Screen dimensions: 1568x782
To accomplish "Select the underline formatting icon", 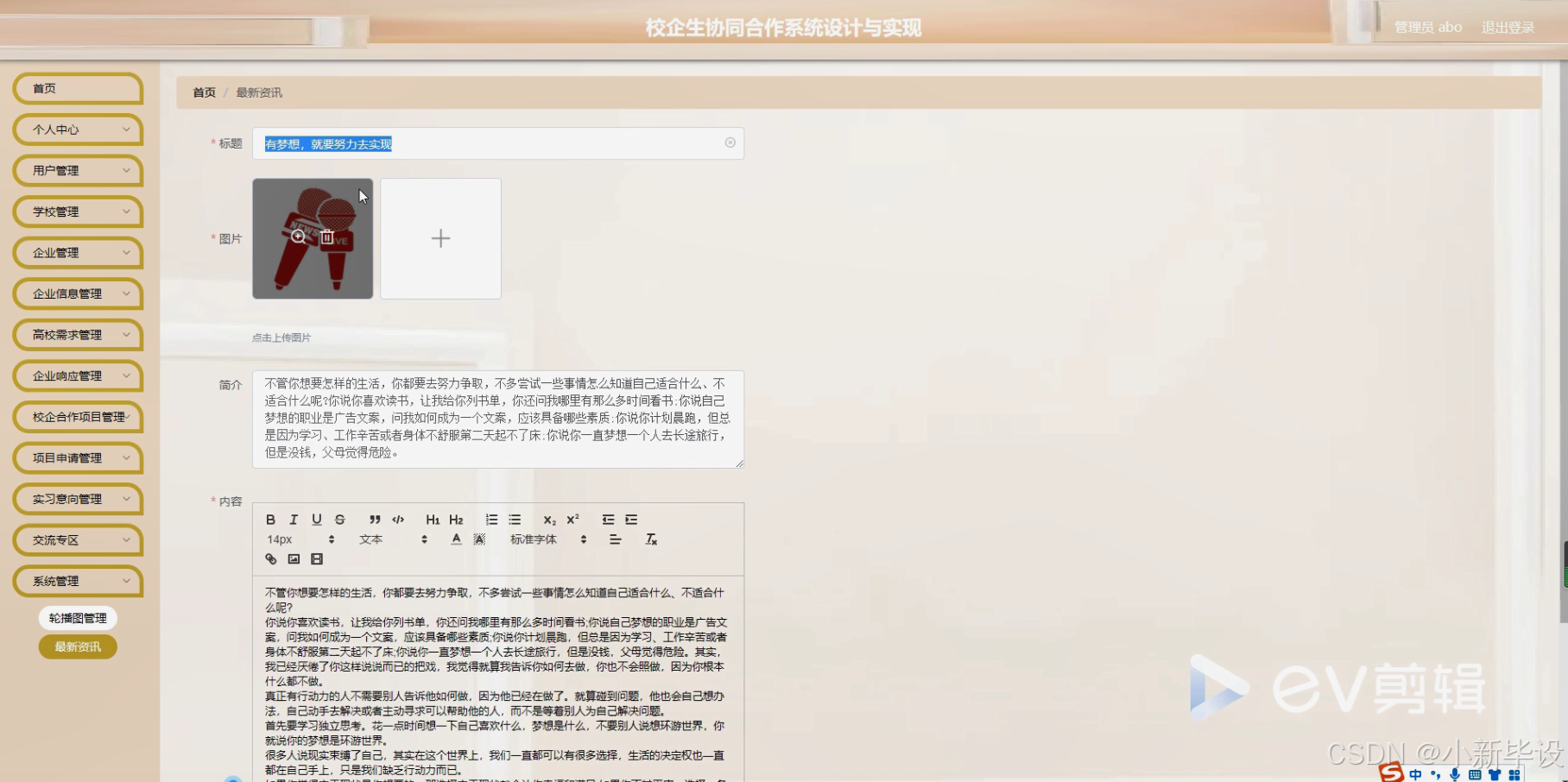I will point(317,519).
